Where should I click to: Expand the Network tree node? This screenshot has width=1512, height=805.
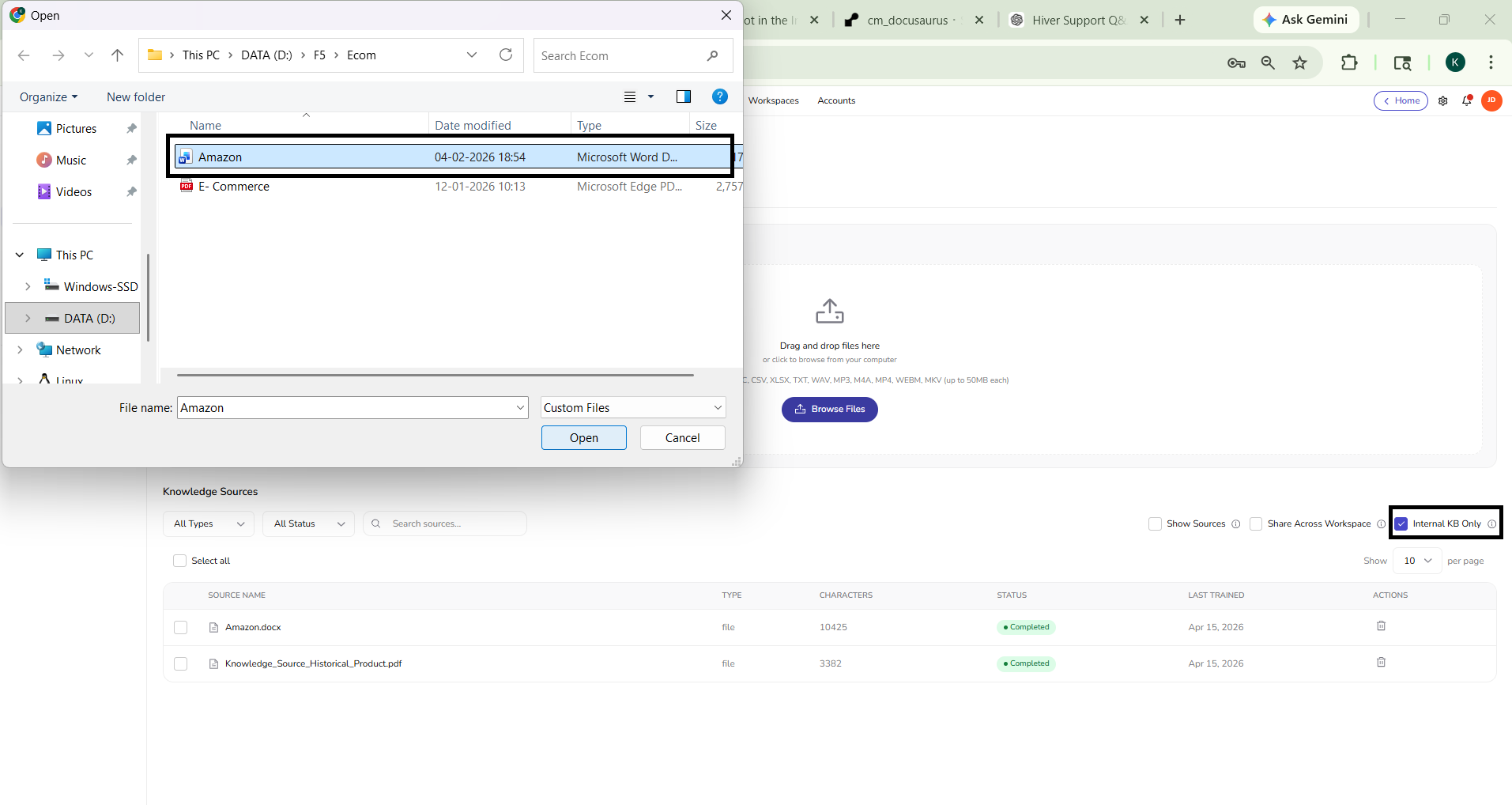[21, 350]
